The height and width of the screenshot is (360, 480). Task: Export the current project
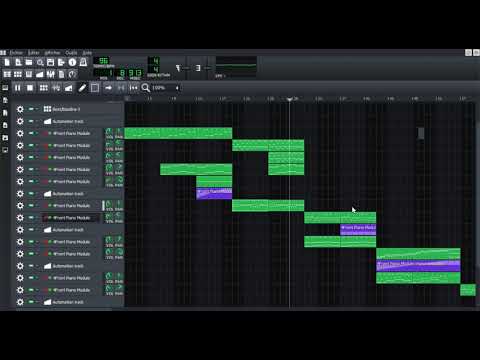(61, 62)
